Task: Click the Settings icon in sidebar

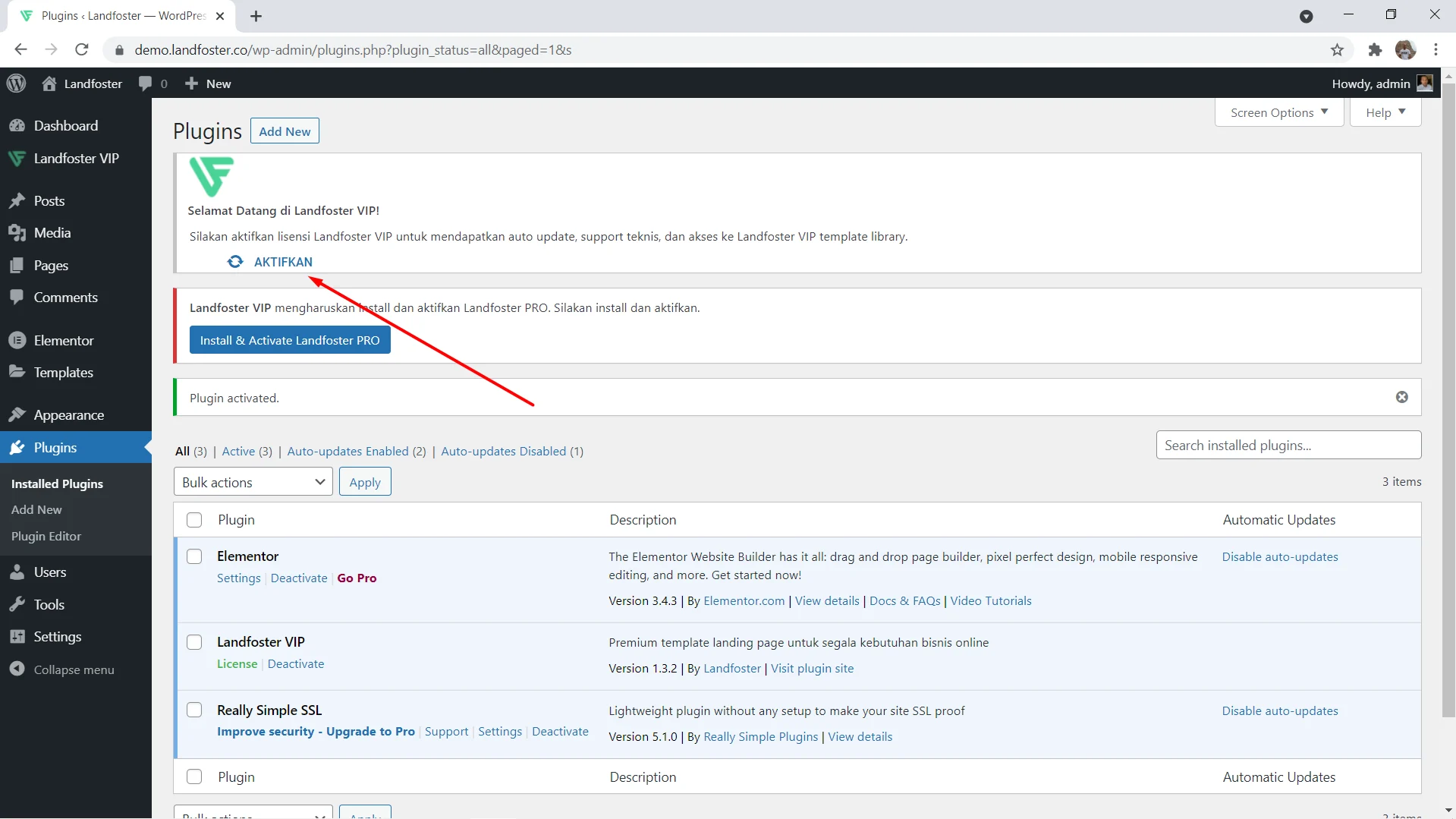Action: tap(17, 637)
